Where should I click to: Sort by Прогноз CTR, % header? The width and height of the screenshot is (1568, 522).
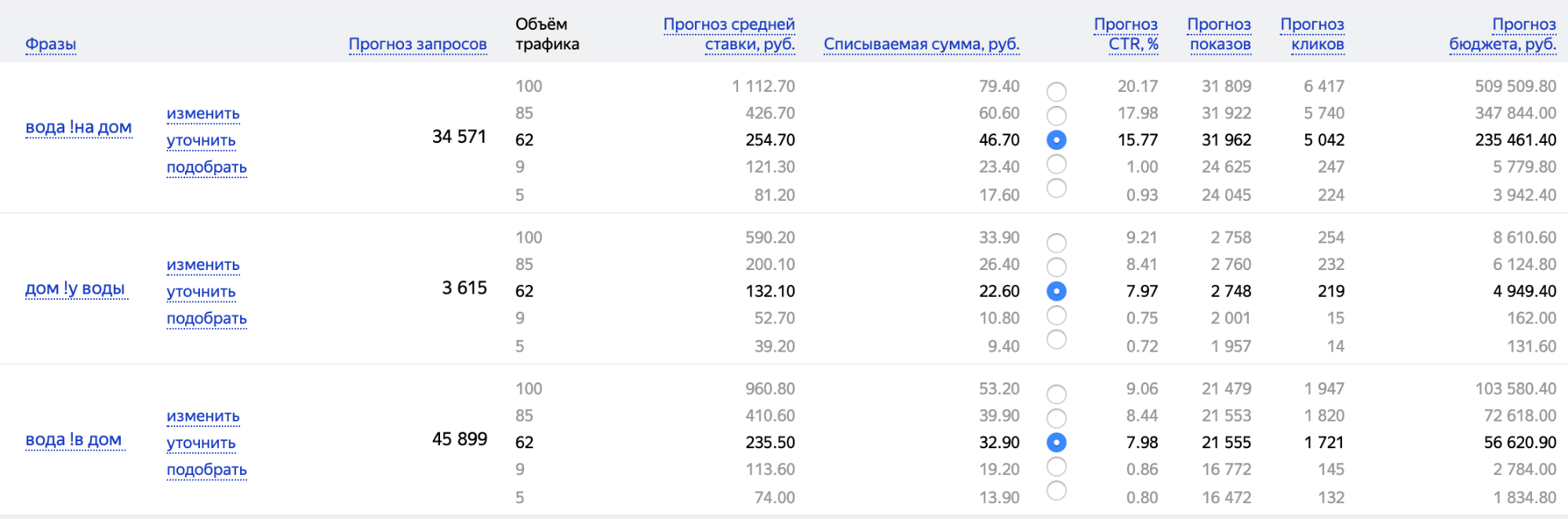tap(1126, 35)
